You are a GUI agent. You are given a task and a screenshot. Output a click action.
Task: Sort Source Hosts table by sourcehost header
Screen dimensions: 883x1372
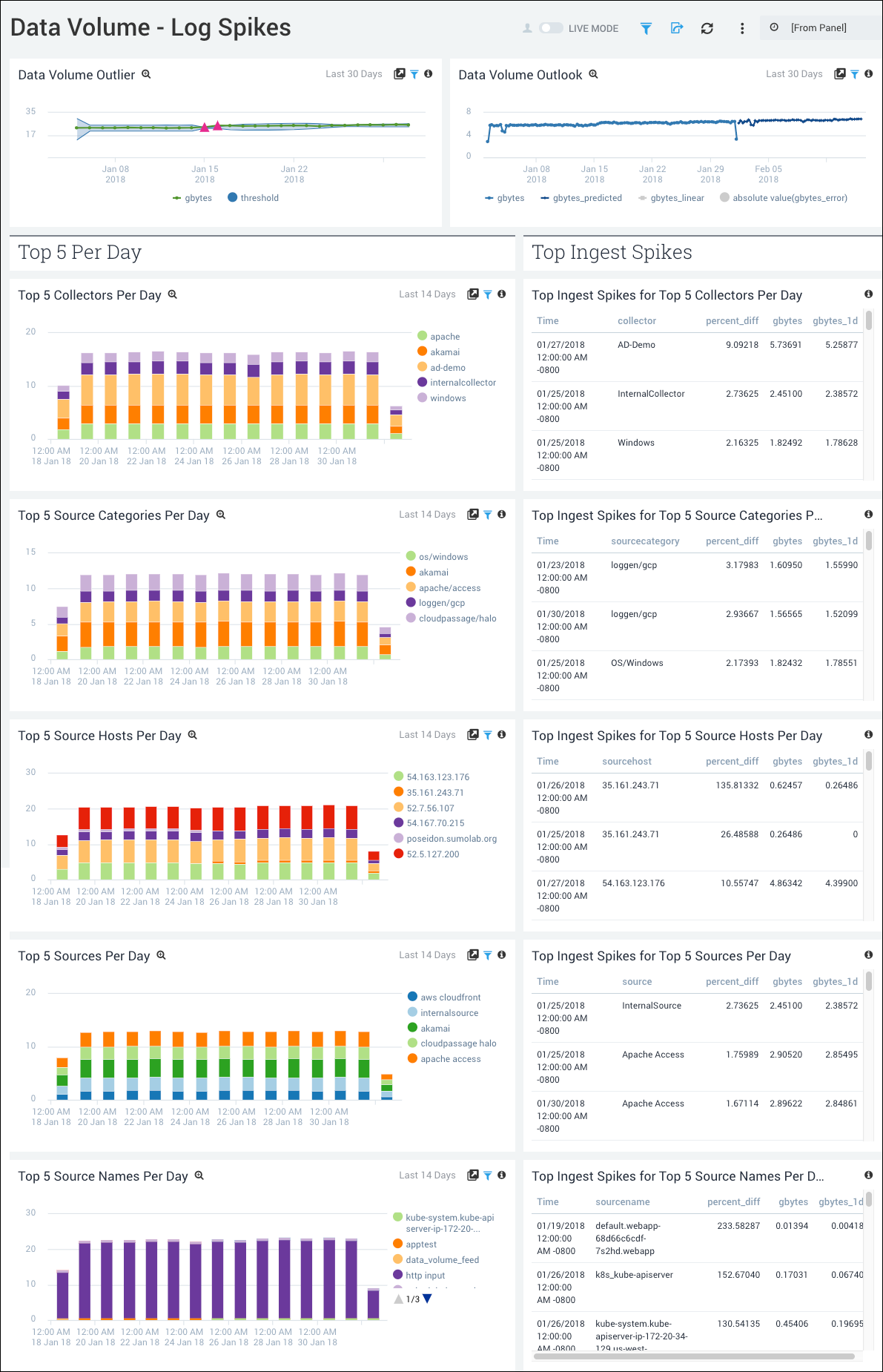tap(626, 762)
